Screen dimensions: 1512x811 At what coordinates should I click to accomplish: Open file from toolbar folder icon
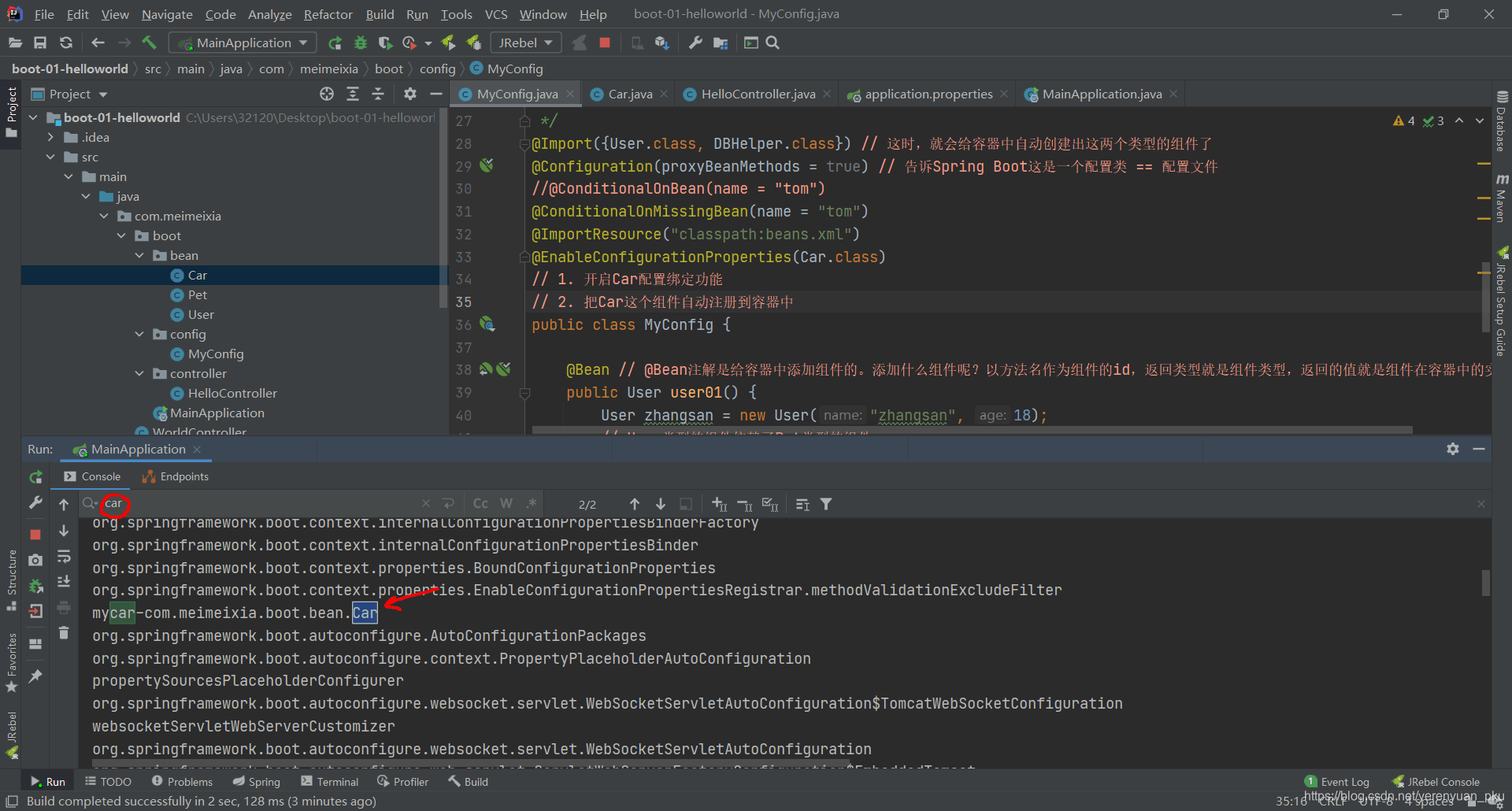tap(15, 43)
